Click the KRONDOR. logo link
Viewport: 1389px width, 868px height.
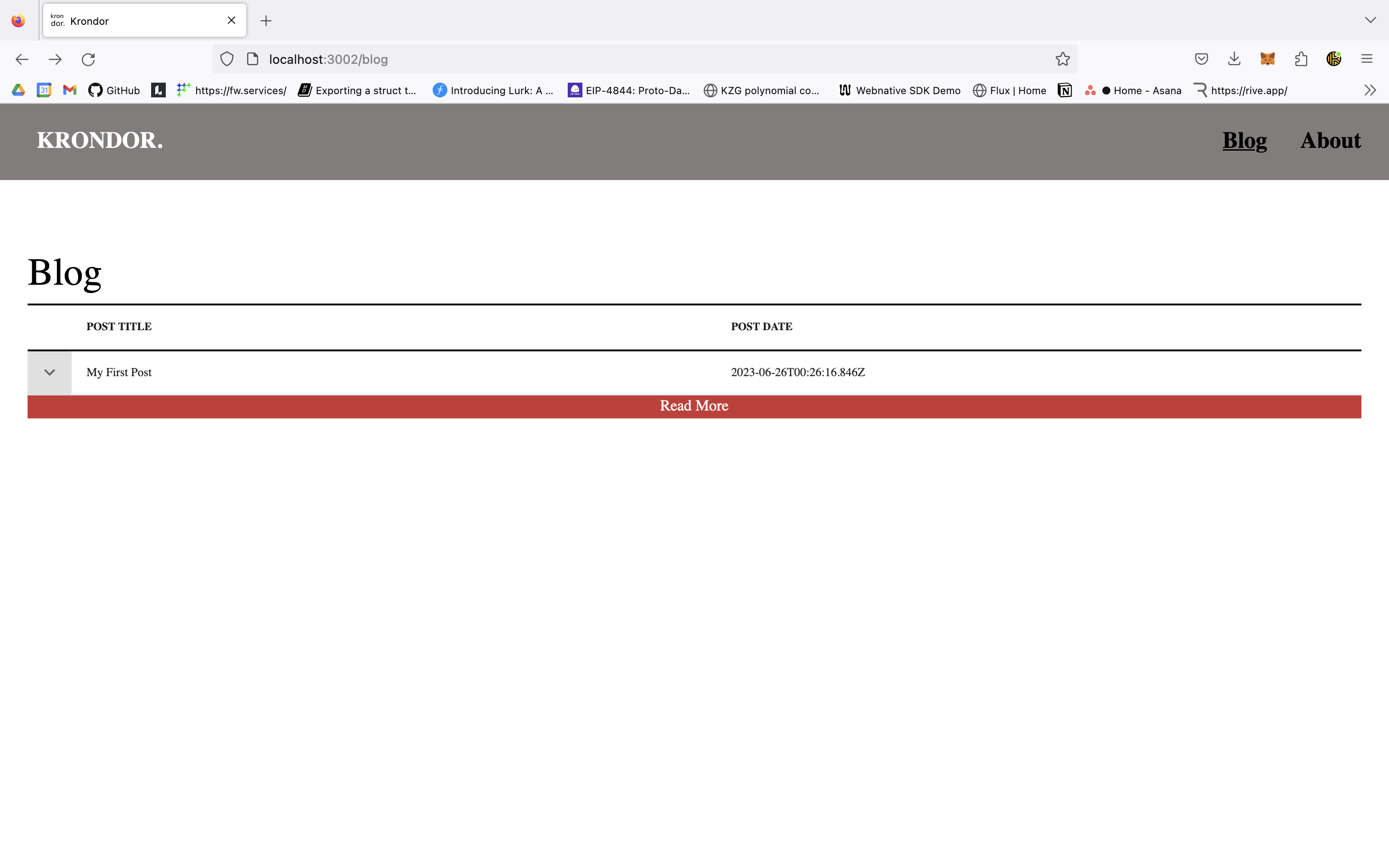(100, 141)
